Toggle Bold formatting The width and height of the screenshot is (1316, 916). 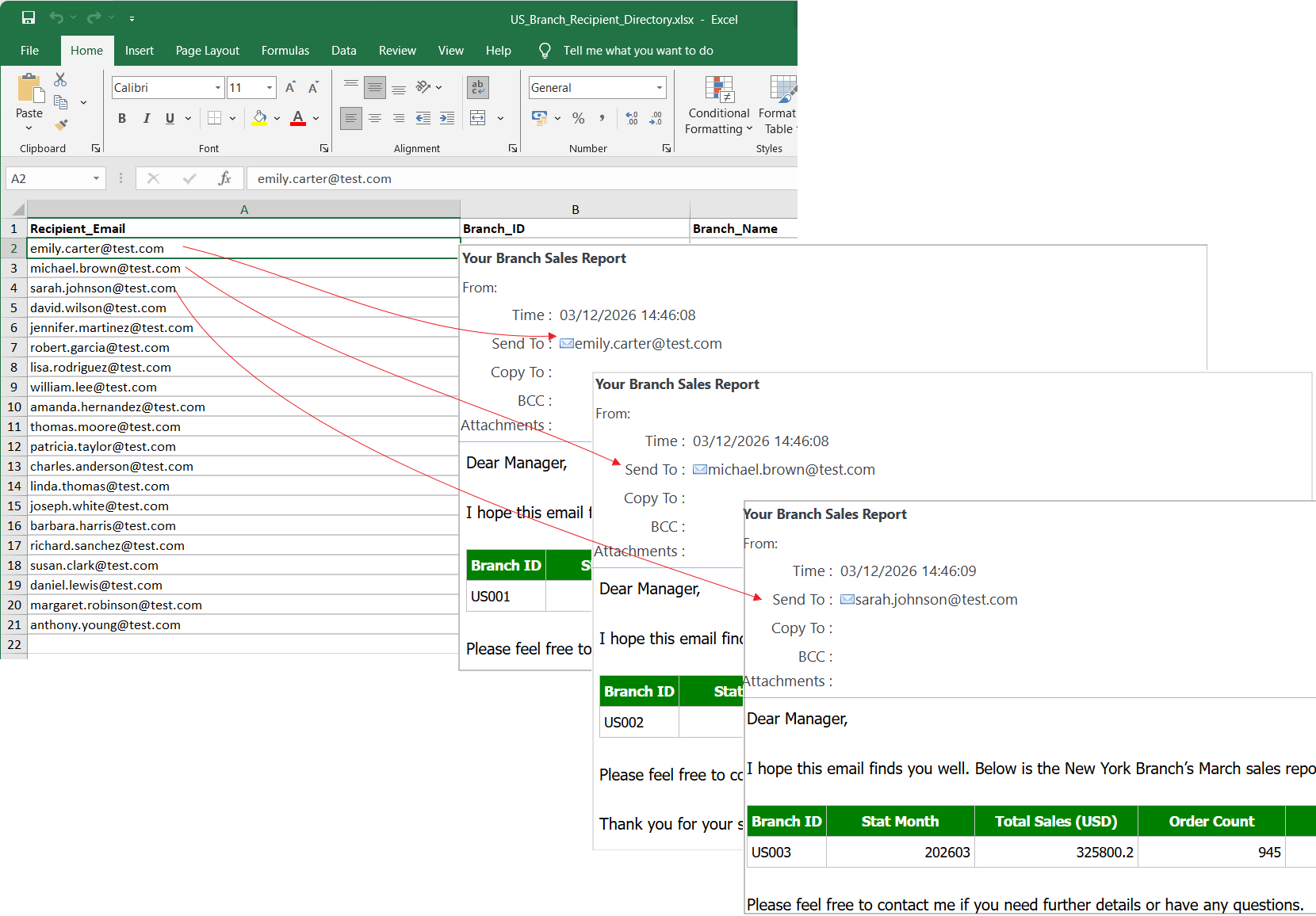[x=122, y=118]
